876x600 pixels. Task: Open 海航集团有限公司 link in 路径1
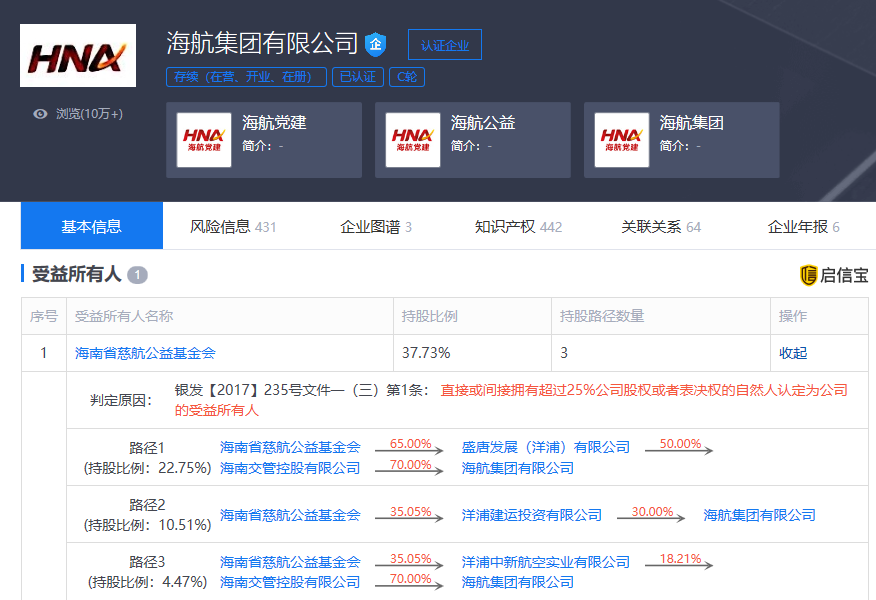tap(518, 468)
